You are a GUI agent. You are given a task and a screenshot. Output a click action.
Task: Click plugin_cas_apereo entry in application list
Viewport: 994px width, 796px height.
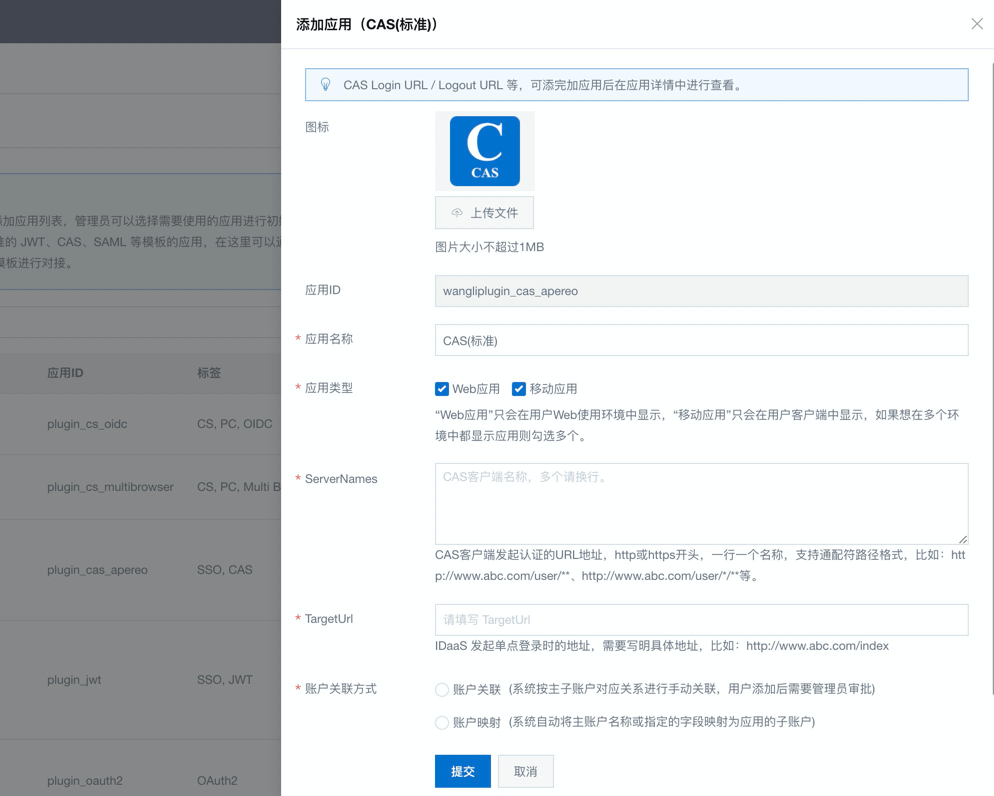(97, 570)
